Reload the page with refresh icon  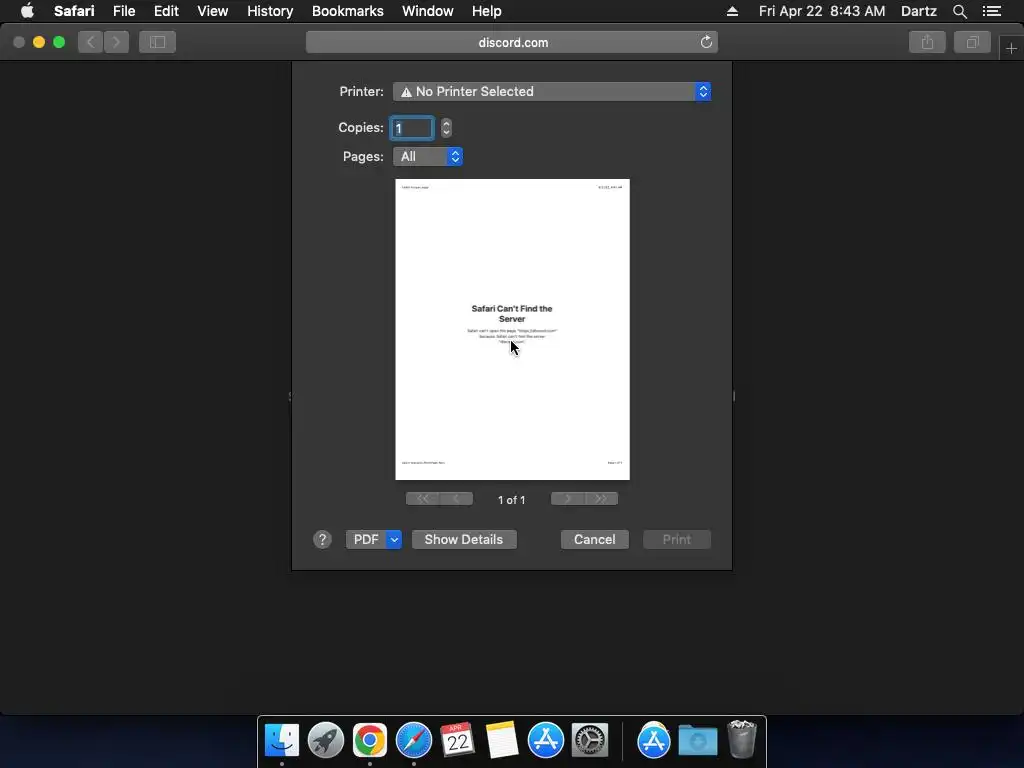pyautogui.click(x=706, y=42)
